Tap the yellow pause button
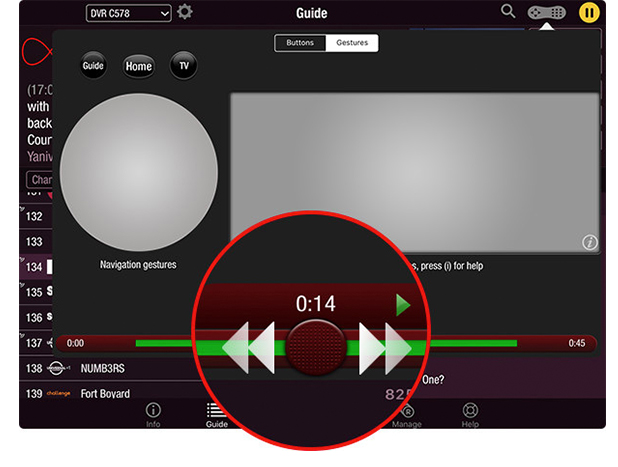Viewport: 618px width, 467px height. [589, 13]
